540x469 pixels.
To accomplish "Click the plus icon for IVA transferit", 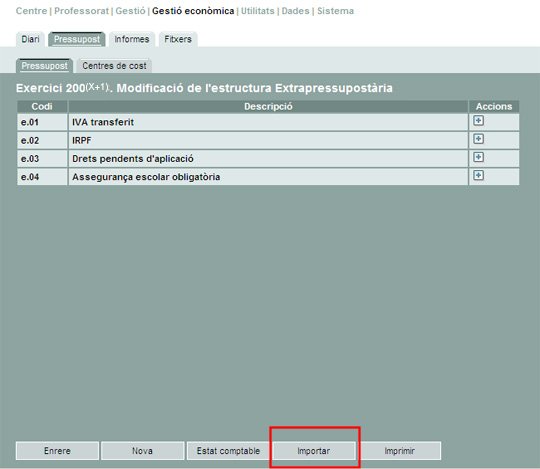I will click(x=478, y=121).
